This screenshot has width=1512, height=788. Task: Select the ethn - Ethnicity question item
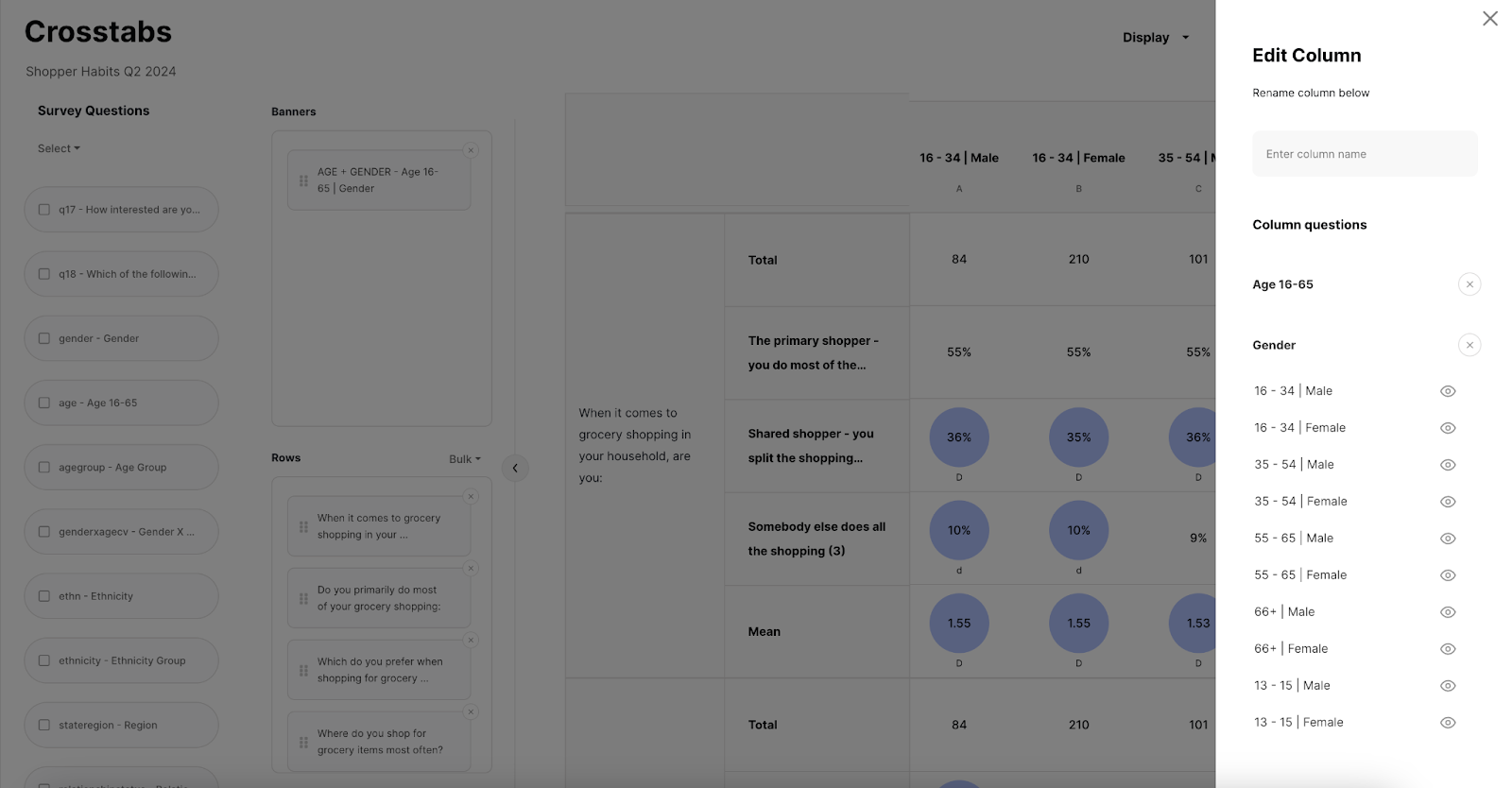coord(121,596)
